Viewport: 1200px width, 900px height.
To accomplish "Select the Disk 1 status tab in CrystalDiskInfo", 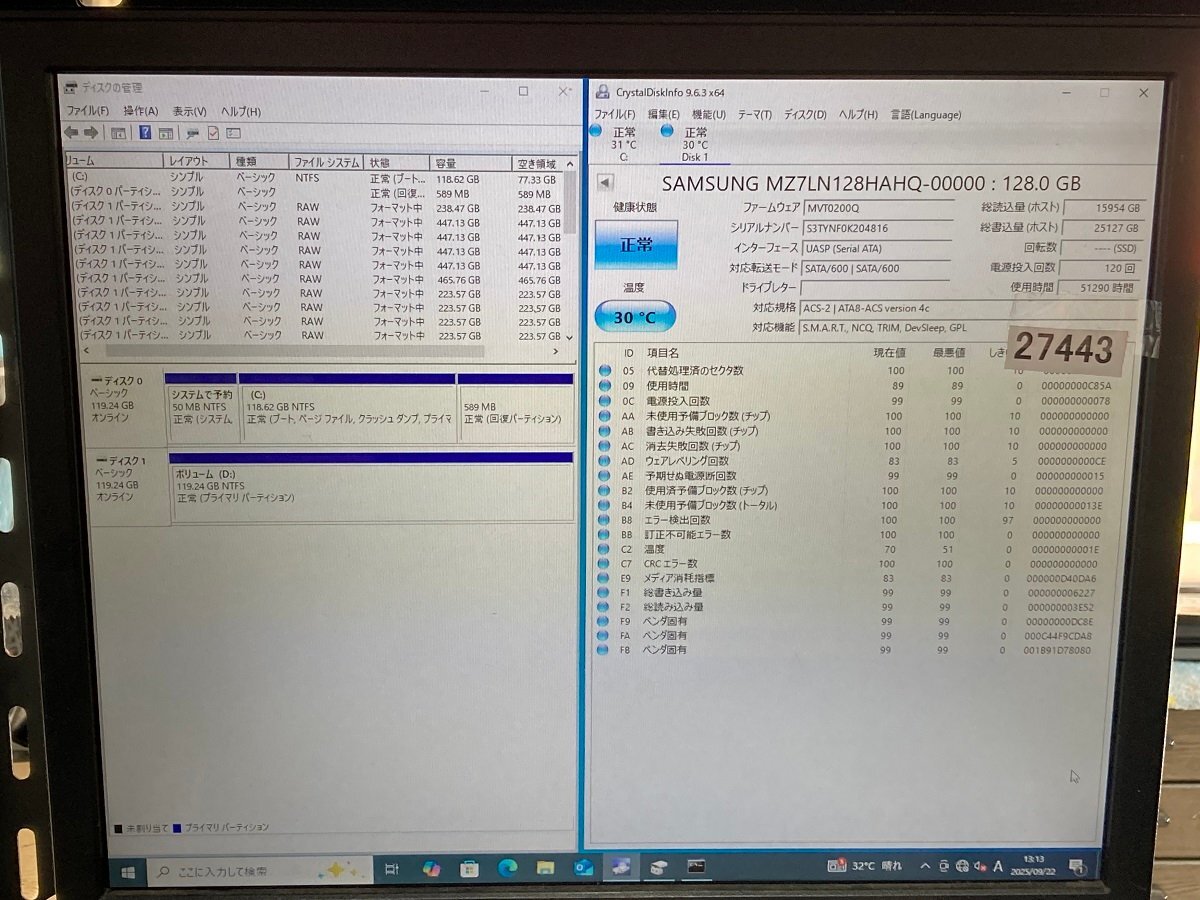I will [695, 143].
